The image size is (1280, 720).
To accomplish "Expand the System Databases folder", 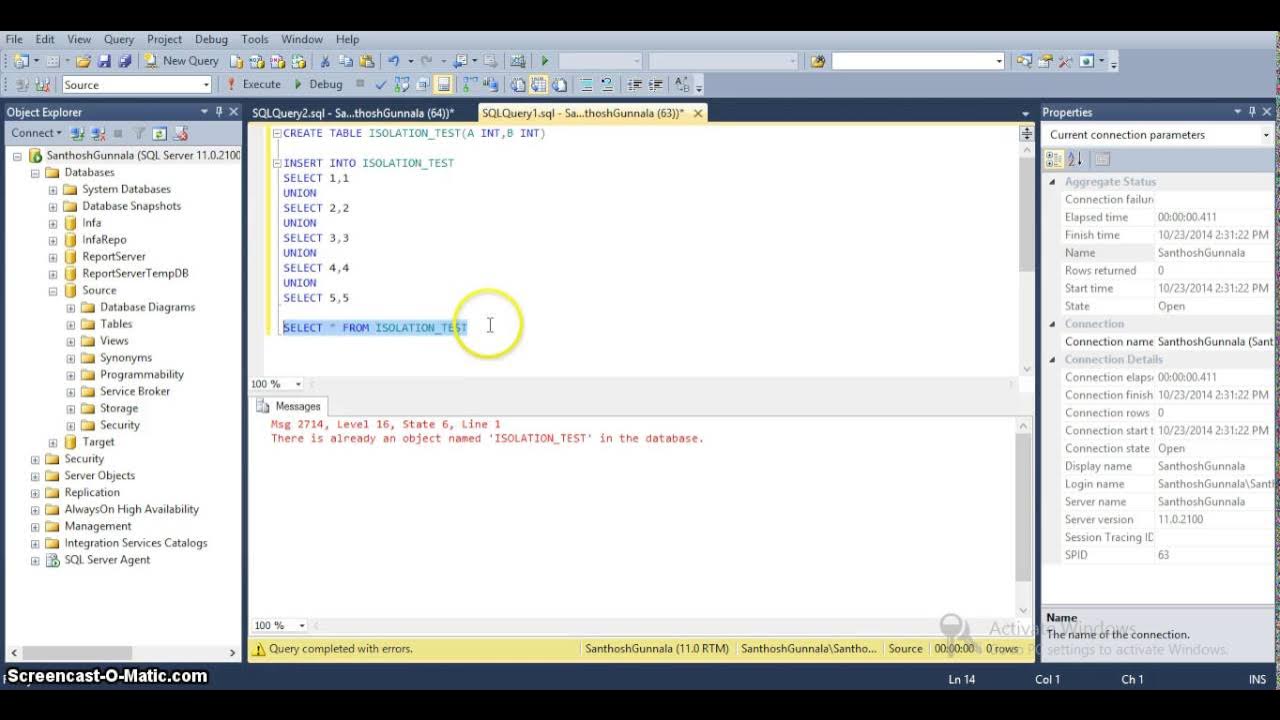I will pos(54,190).
